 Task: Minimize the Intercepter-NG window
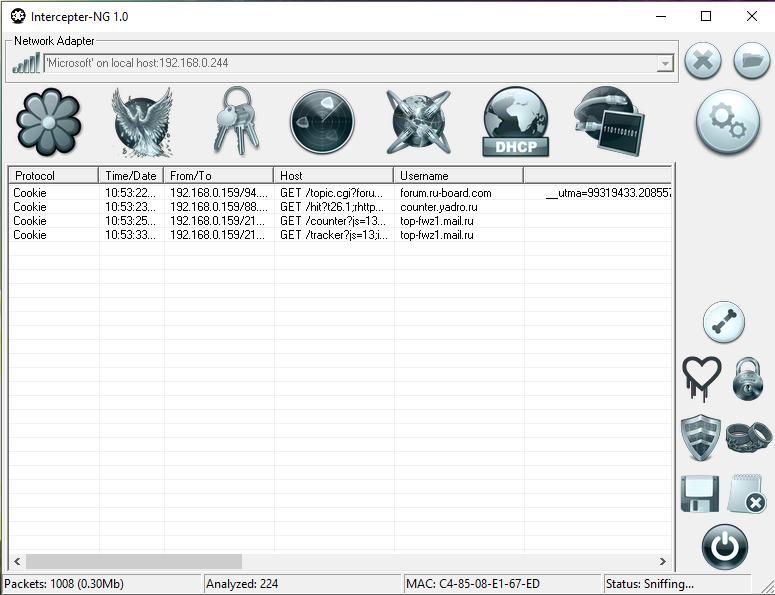[661, 16]
